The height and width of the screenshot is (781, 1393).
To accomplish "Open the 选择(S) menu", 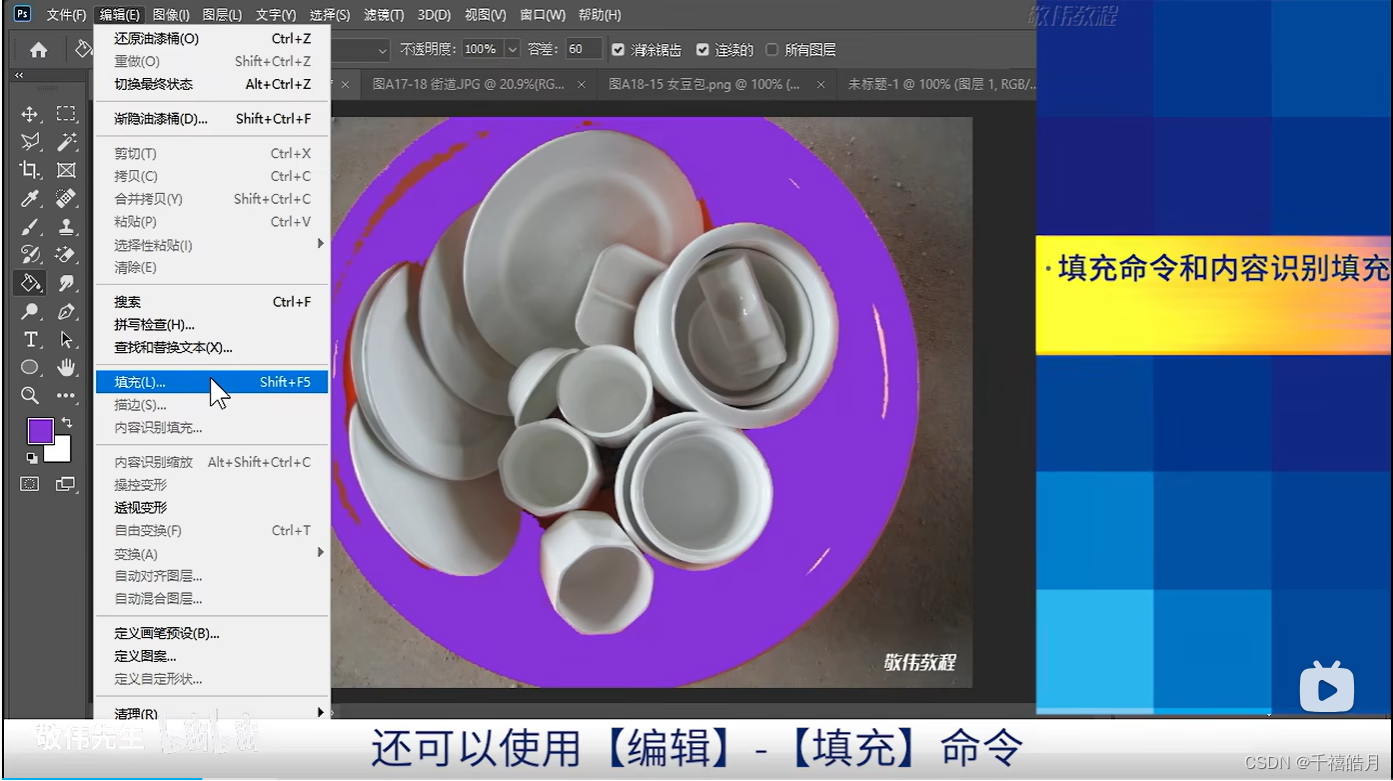I will click(330, 15).
